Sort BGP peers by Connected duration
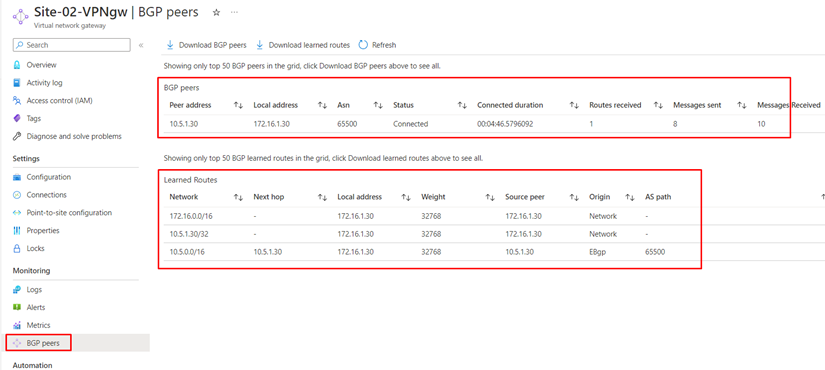The image size is (825, 370). tap(574, 105)
